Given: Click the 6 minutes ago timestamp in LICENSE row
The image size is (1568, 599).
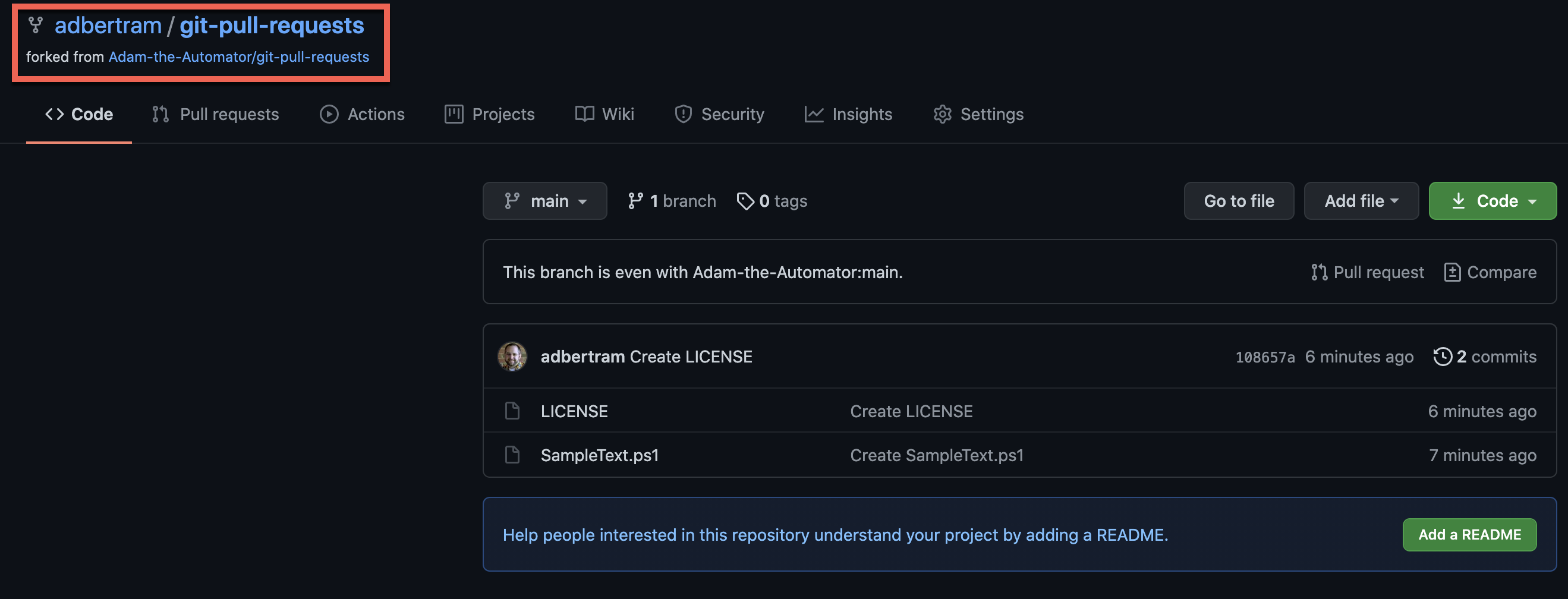Looking at the screenshot, I should click(x=1482, y=411).
